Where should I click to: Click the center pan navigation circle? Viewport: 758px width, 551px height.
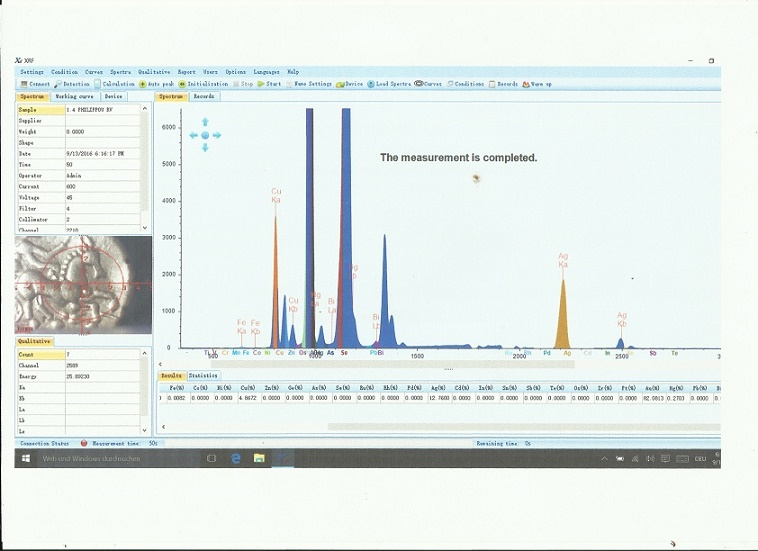coord(205,135)
